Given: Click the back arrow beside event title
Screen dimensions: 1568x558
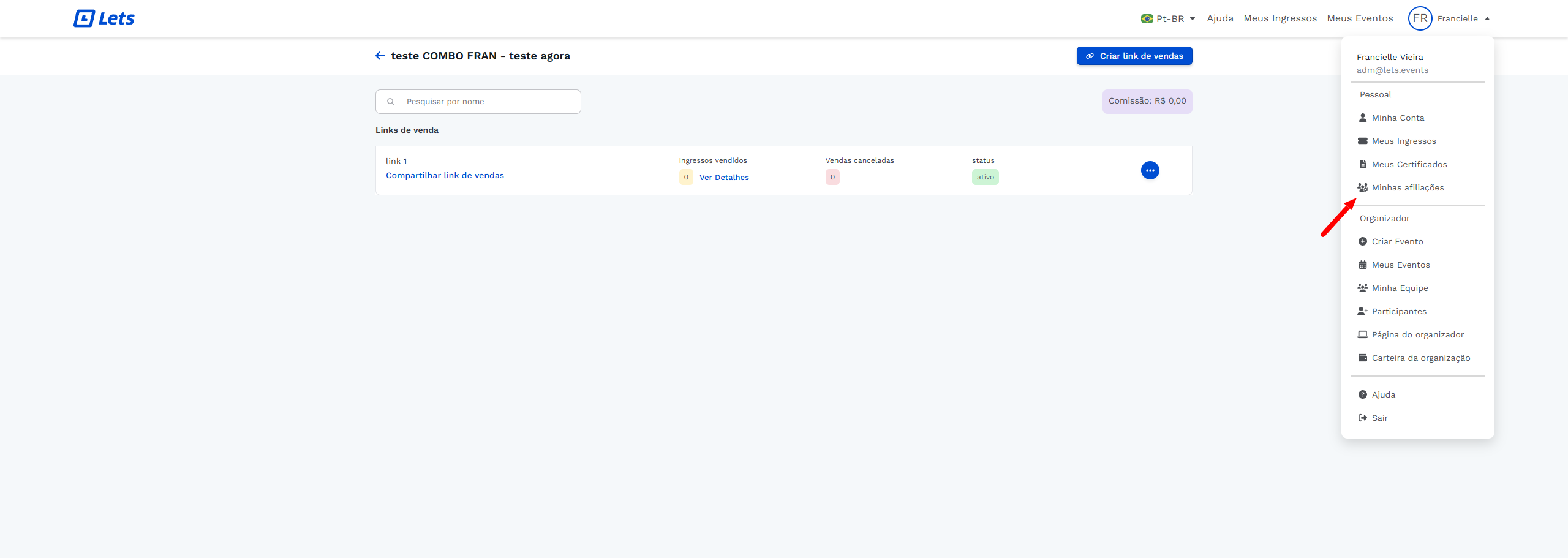Looking at the screenshot, I should pyautogui.click(x=380, y=56).
